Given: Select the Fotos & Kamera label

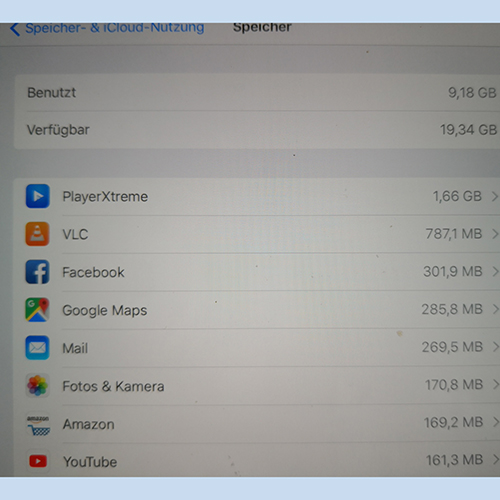Looking at the screenshot, I should pos(113,386).
